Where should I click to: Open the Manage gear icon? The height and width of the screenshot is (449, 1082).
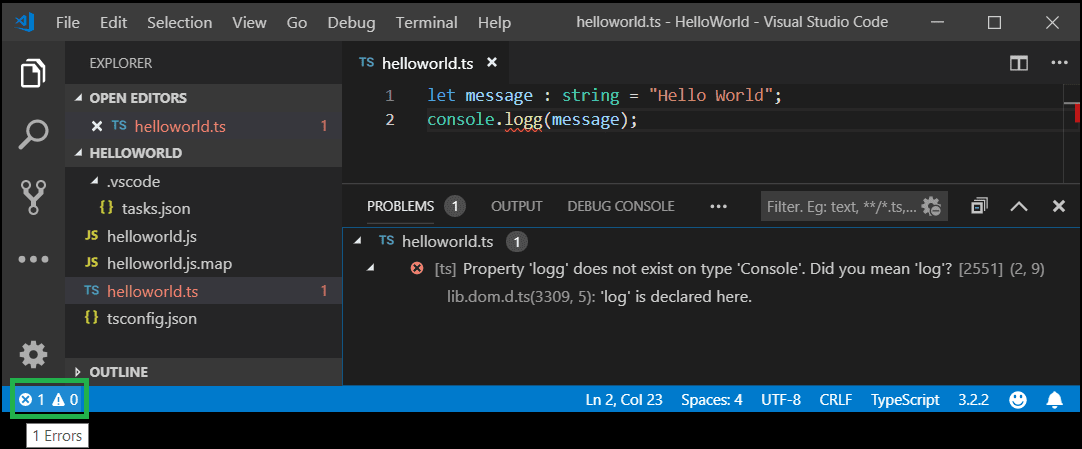pos(33,354)
